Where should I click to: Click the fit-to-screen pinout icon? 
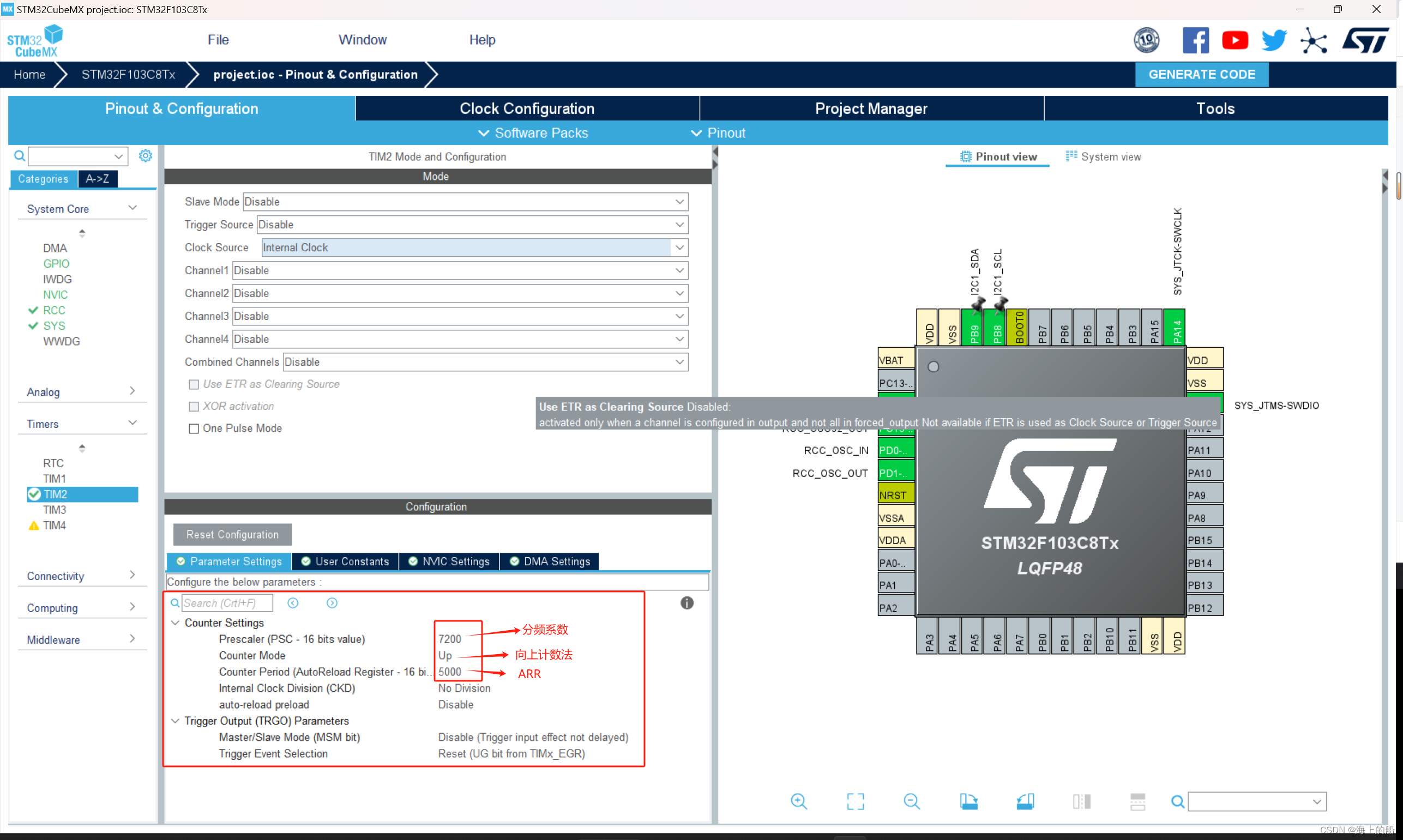855,801
